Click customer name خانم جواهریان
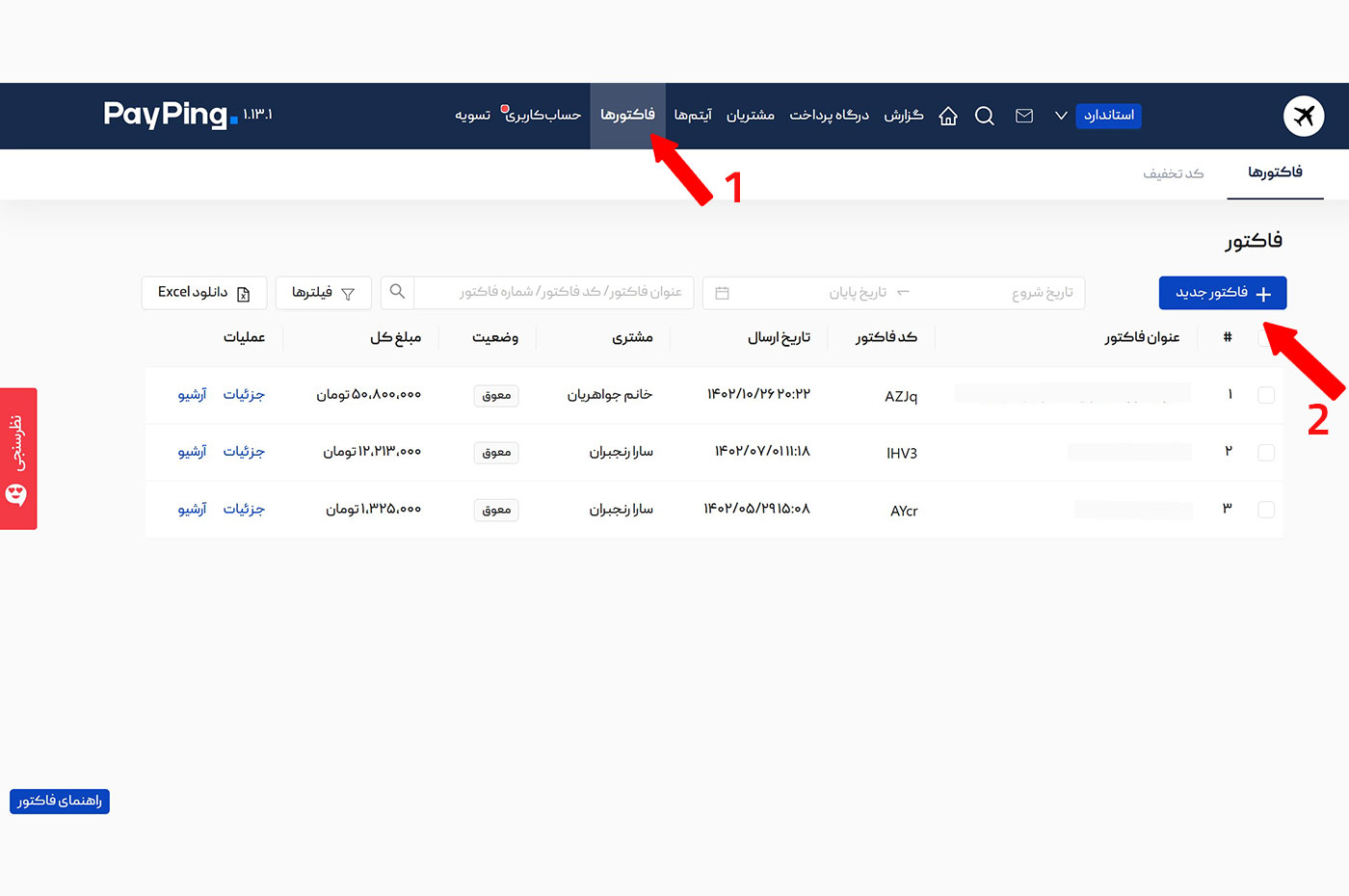The image size is (1349, 896). coord(610,395)
